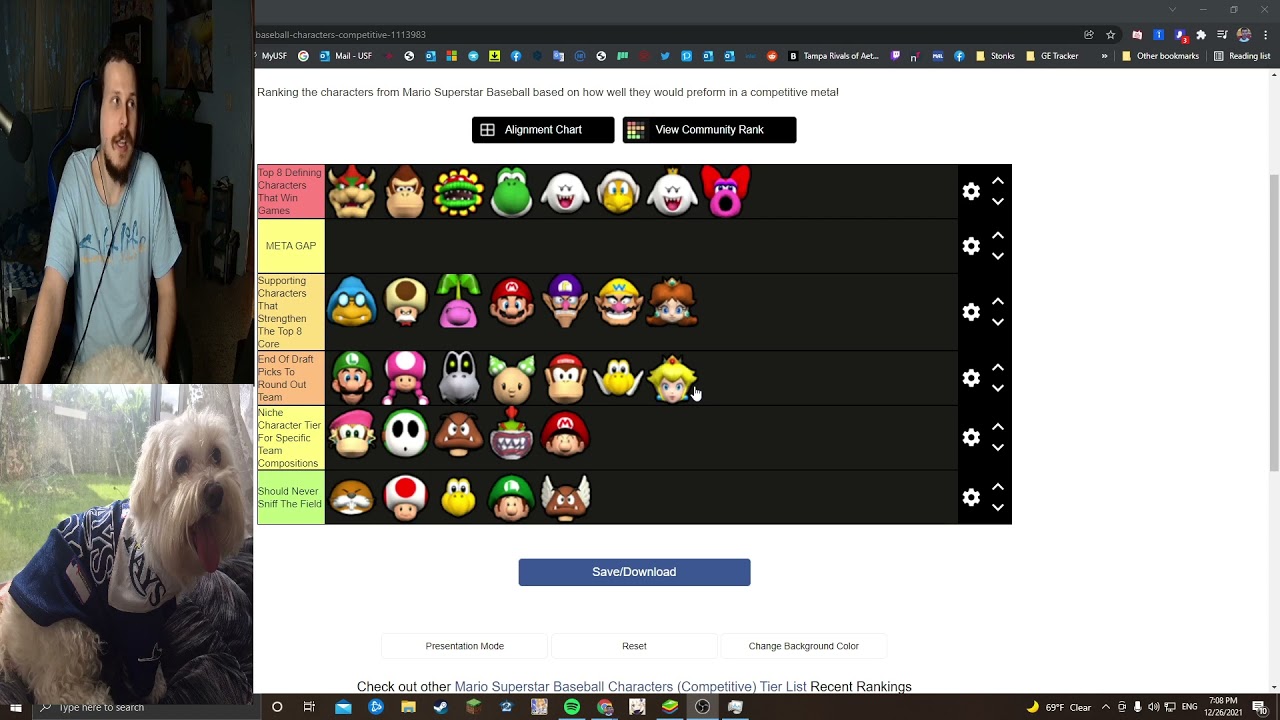Viewport: 1280px width, 720px height.
Task: Open Tampa Rivals of Aether bookmark
Action: (834, 56)
